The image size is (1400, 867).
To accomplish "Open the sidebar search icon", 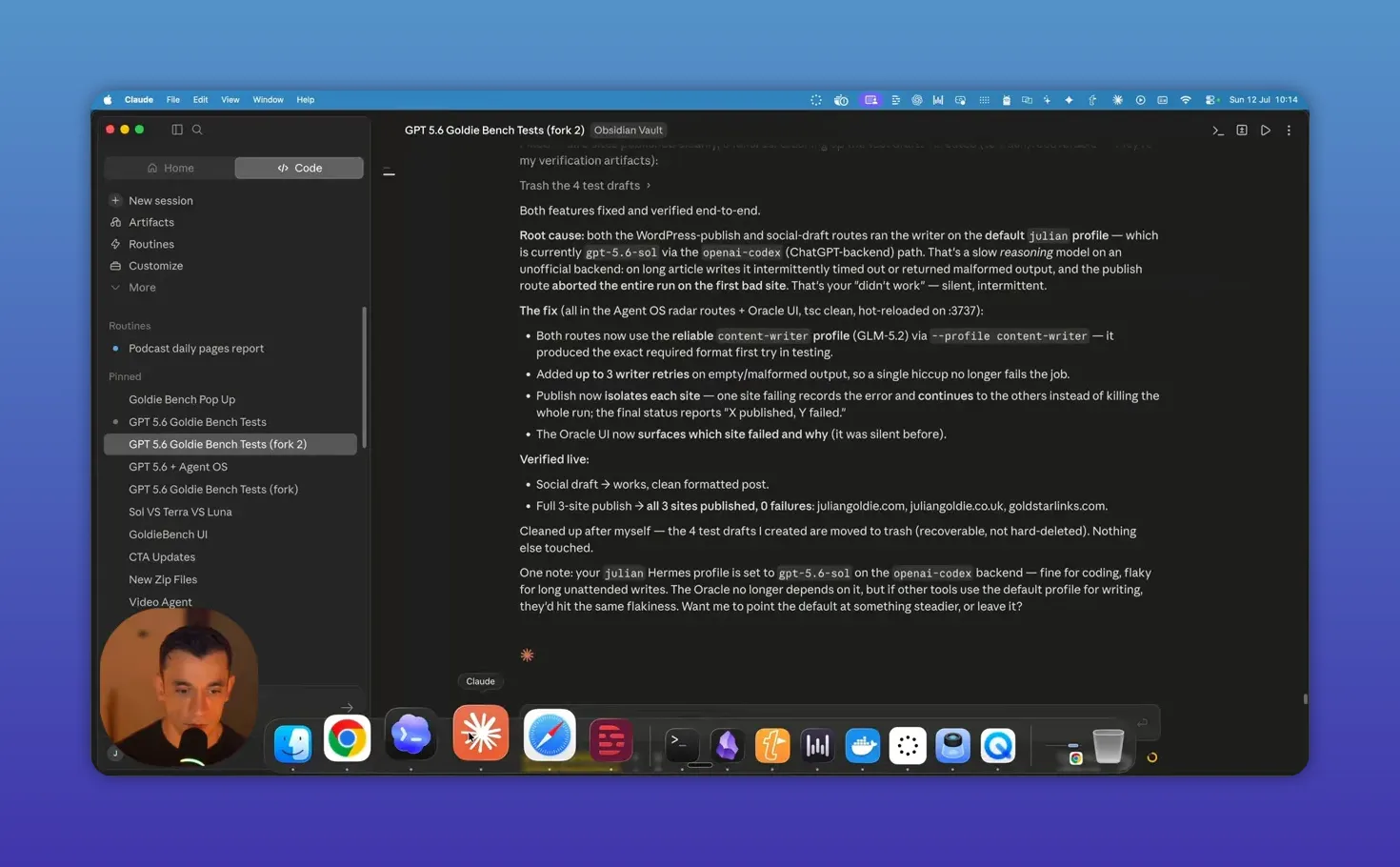I will (x=197, y=130).
